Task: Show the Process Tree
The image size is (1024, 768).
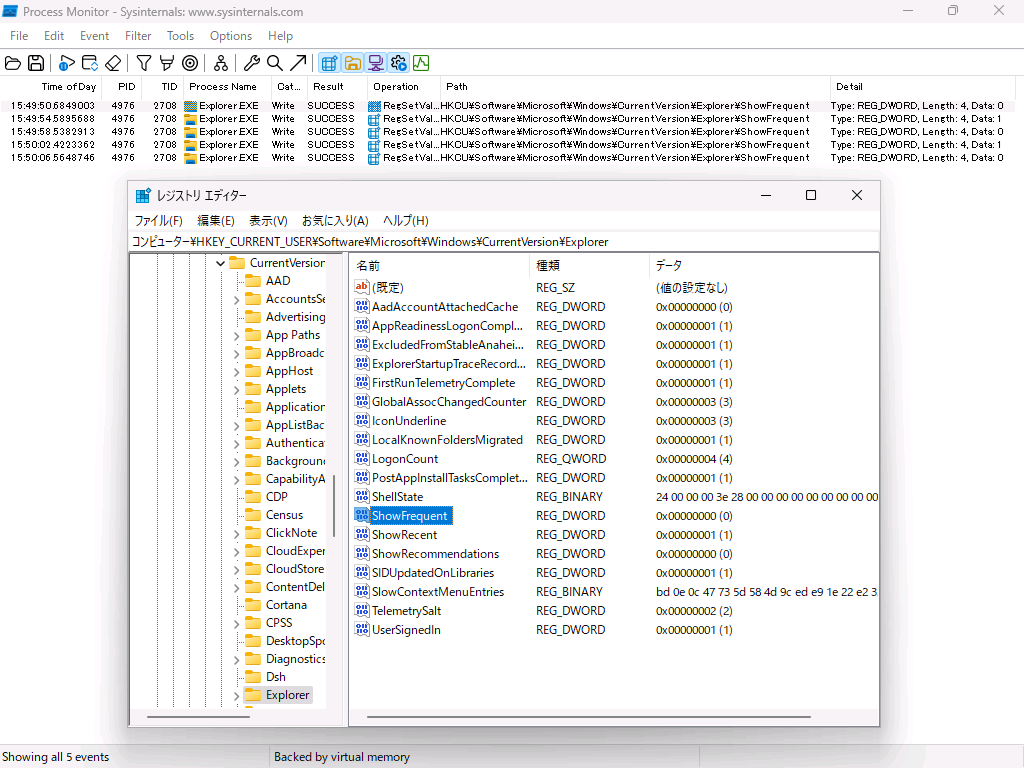Action: coord(221,62)
